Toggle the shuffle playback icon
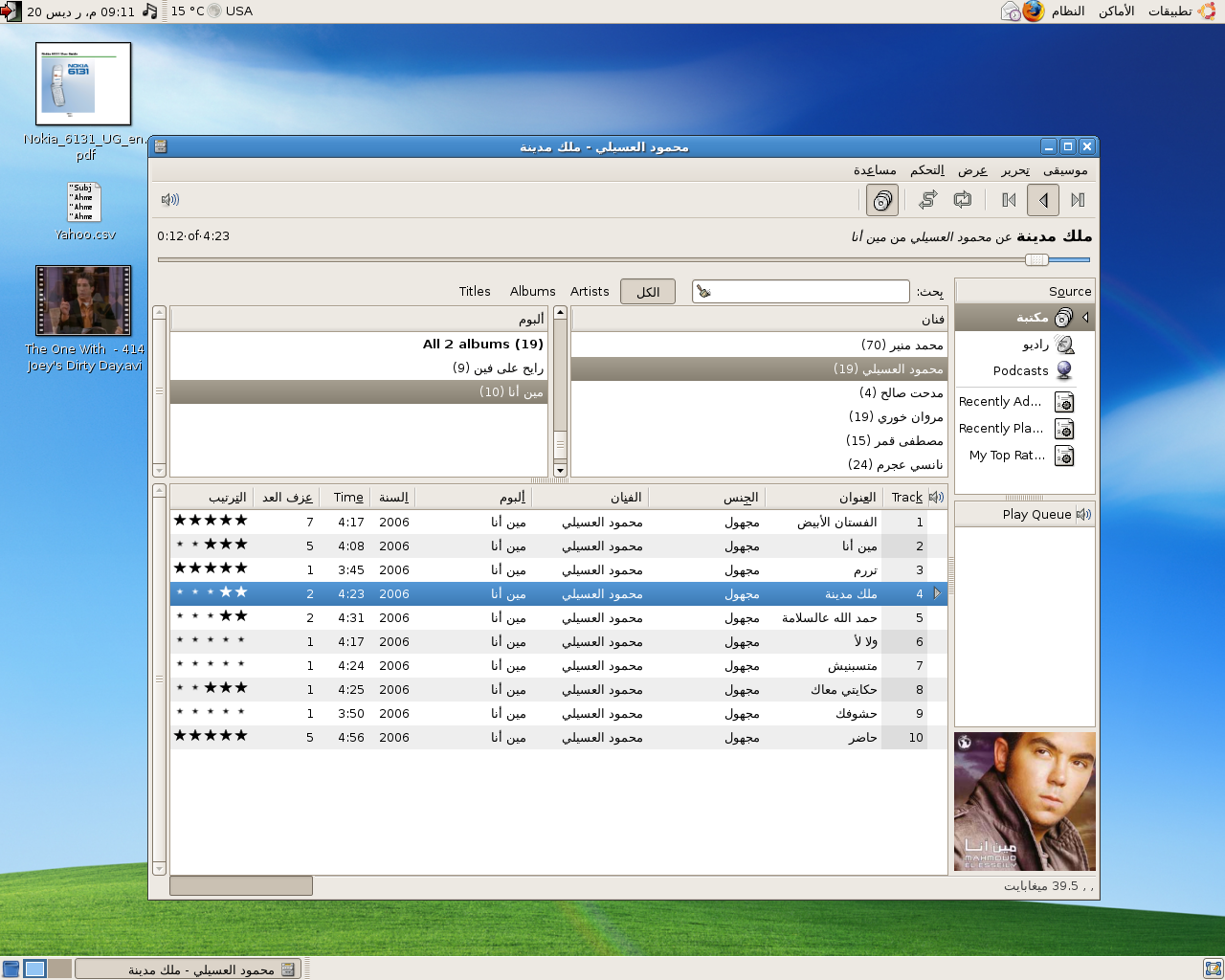The image size is (1225, 980). pyautogui.click(x=927, y=200)
